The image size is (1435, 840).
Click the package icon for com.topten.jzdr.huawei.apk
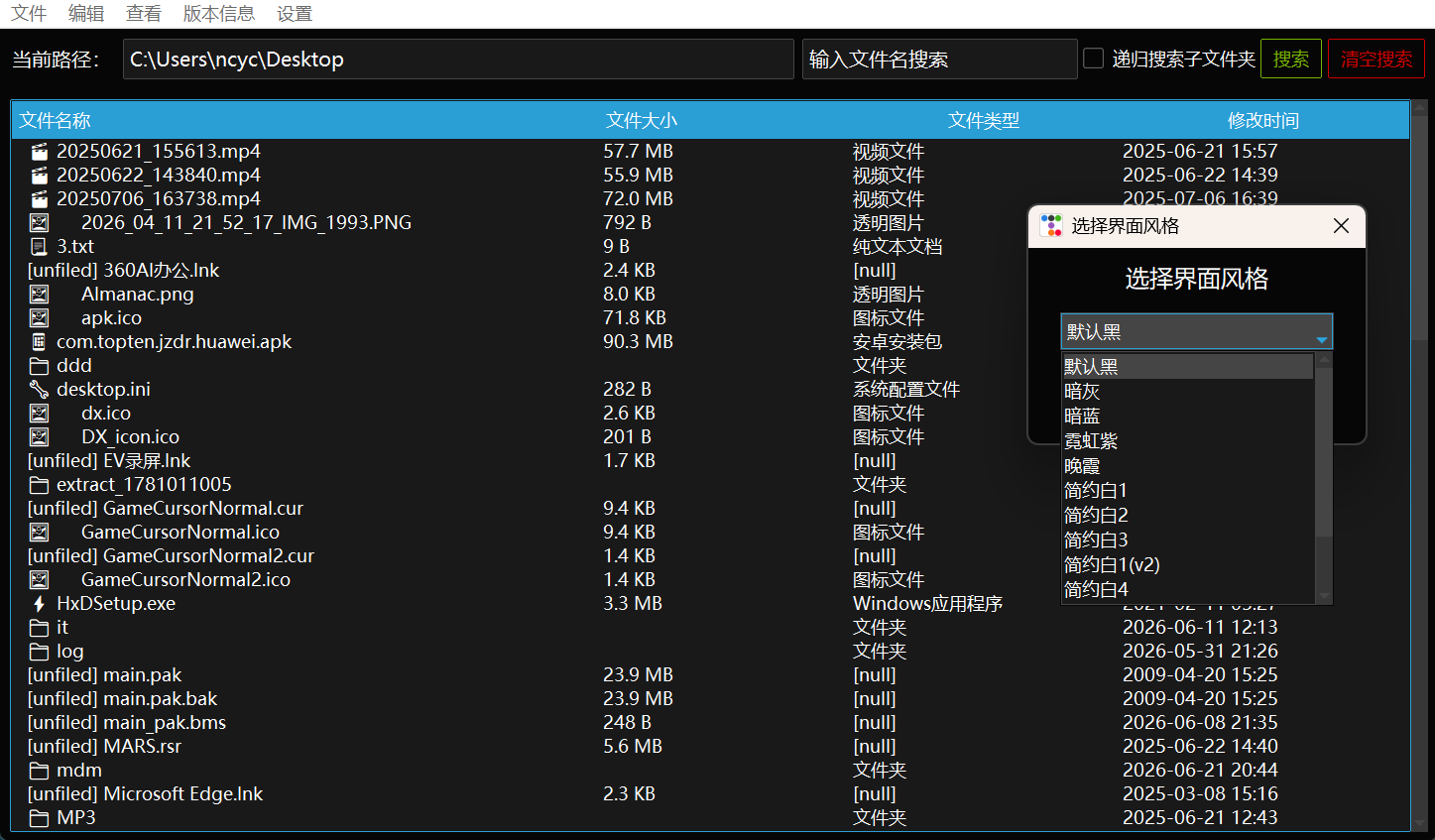(39, 342)
